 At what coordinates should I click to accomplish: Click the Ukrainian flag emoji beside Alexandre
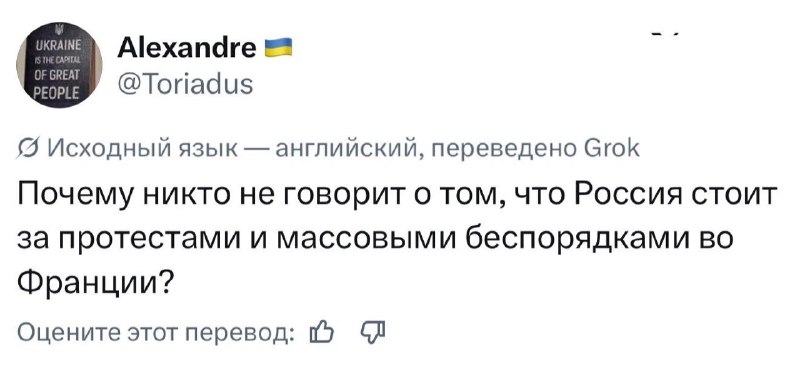[x=279, y=47]
